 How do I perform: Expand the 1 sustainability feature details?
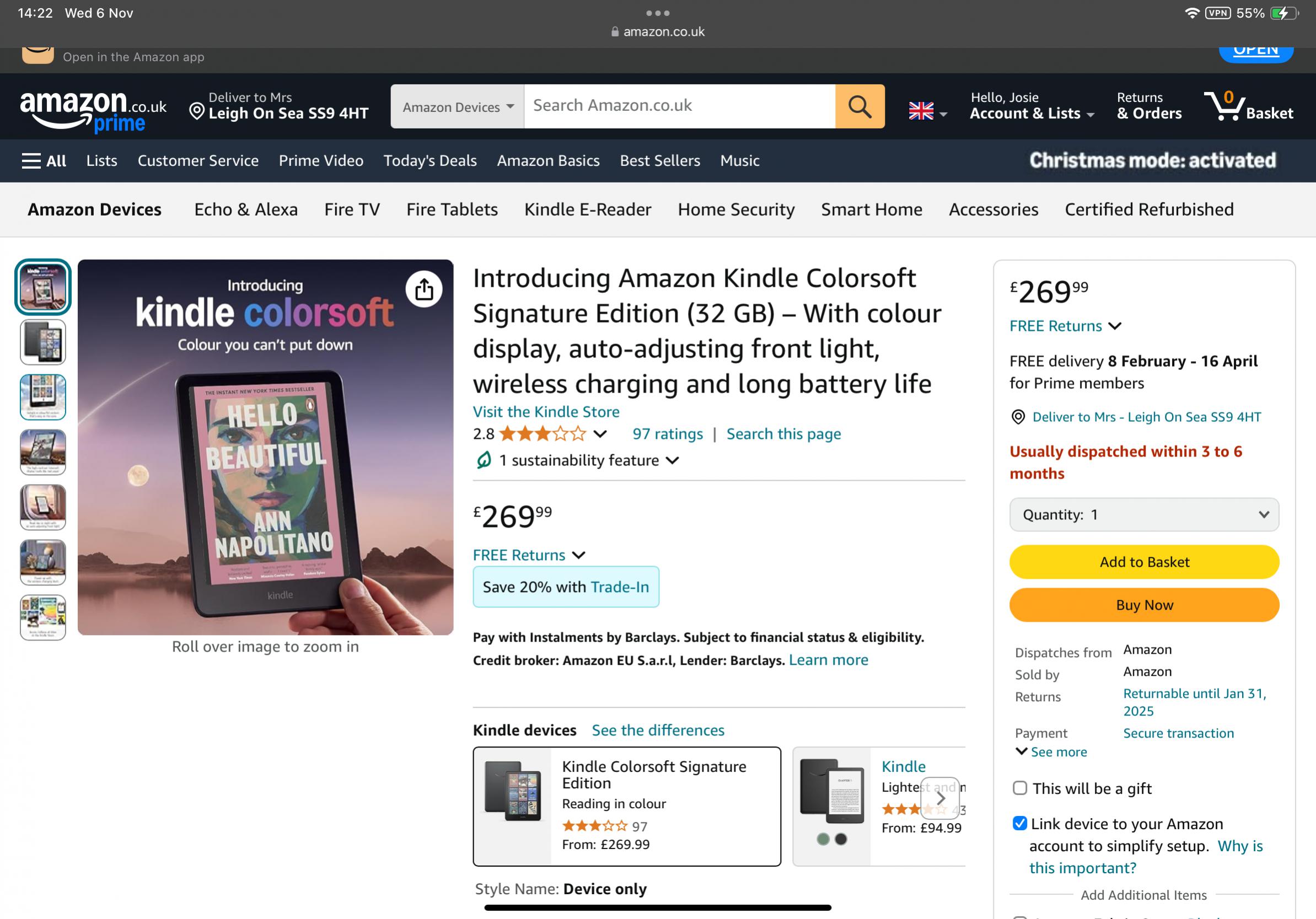[578, 461]
